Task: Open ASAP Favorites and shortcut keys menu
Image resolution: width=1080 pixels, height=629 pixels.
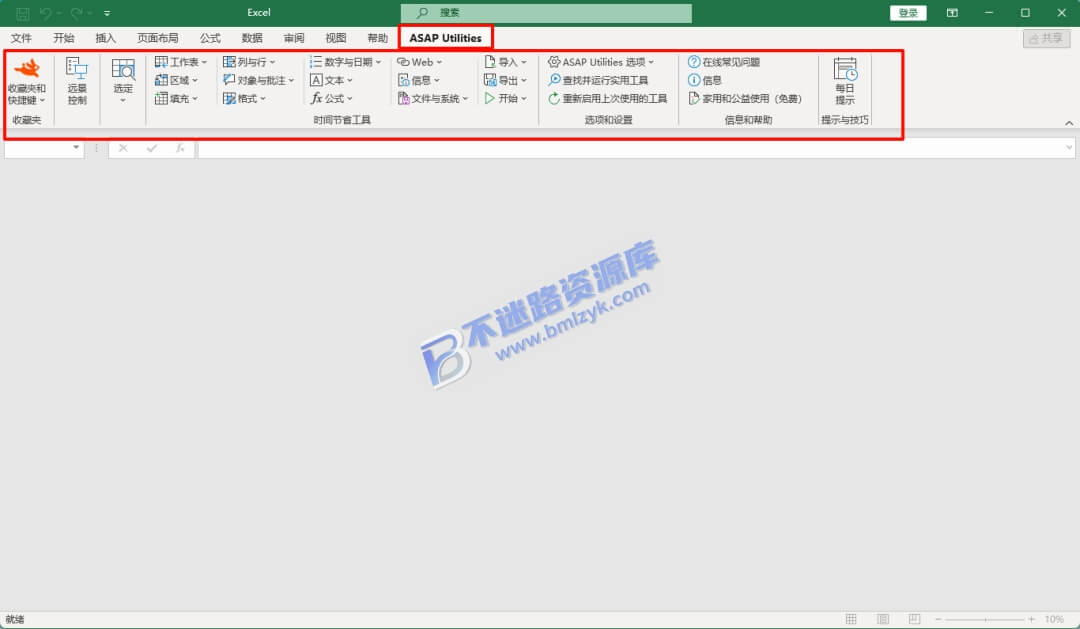Action: (27, 81)
